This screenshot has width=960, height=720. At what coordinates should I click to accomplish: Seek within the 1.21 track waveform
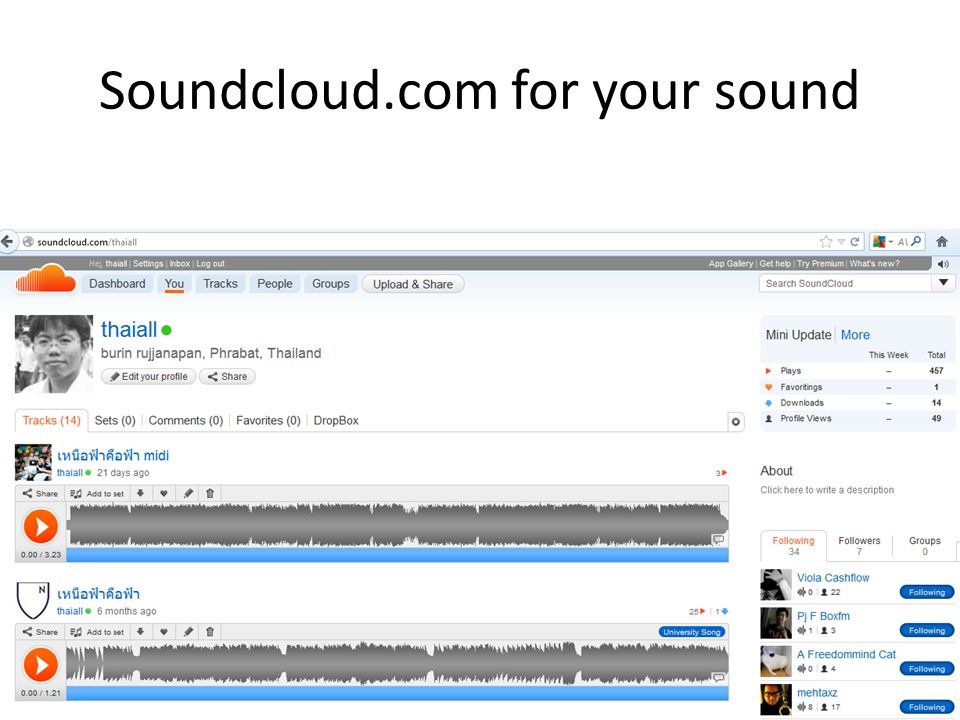397,664
